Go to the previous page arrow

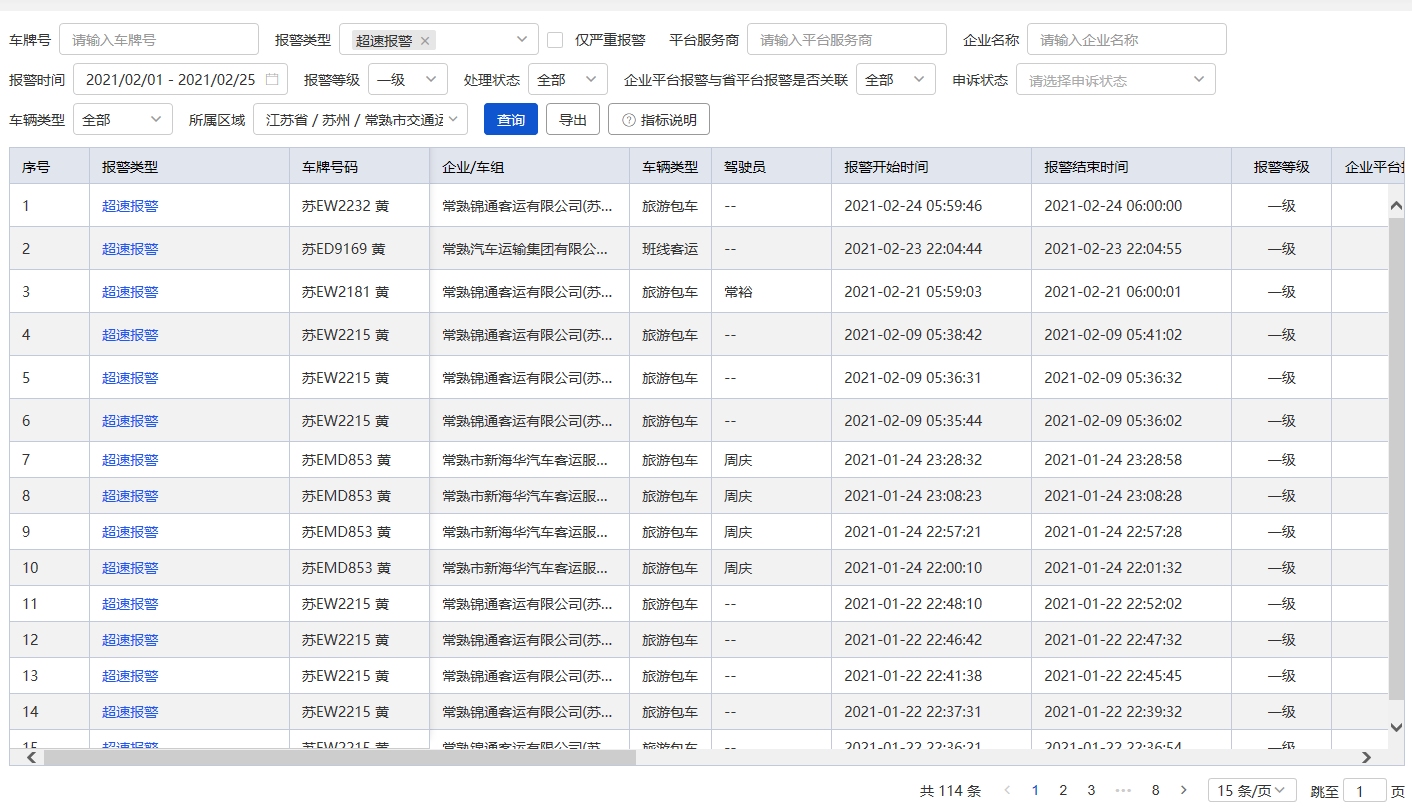(1007, 790)
